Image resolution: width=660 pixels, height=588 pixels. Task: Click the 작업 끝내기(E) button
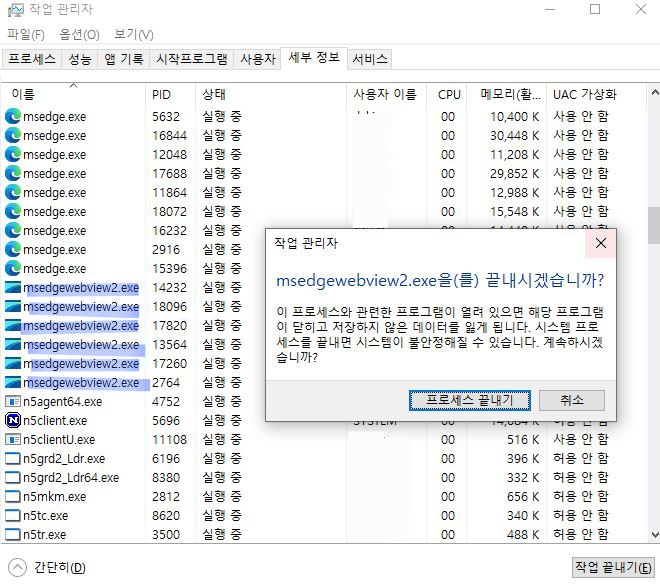click(614, 567)
